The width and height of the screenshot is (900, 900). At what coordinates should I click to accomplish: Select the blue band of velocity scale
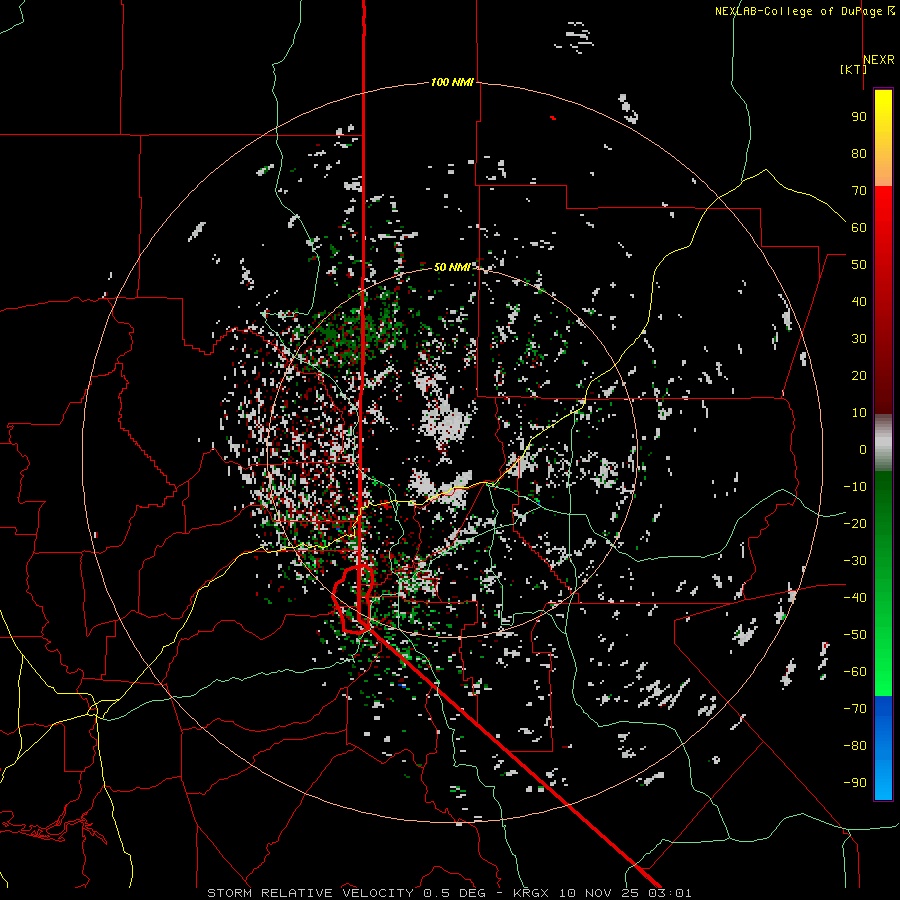[x=883, y=748]
